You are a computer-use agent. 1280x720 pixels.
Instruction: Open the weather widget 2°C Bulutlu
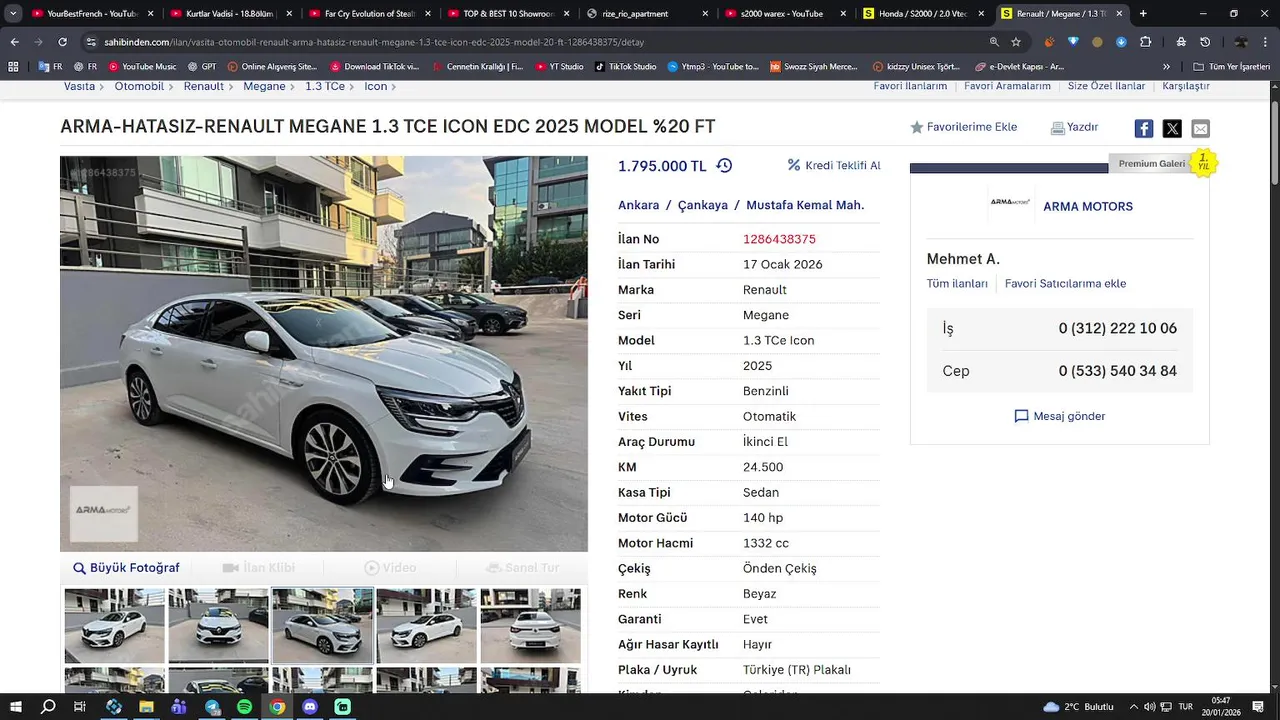click(x=1078, y=707)
